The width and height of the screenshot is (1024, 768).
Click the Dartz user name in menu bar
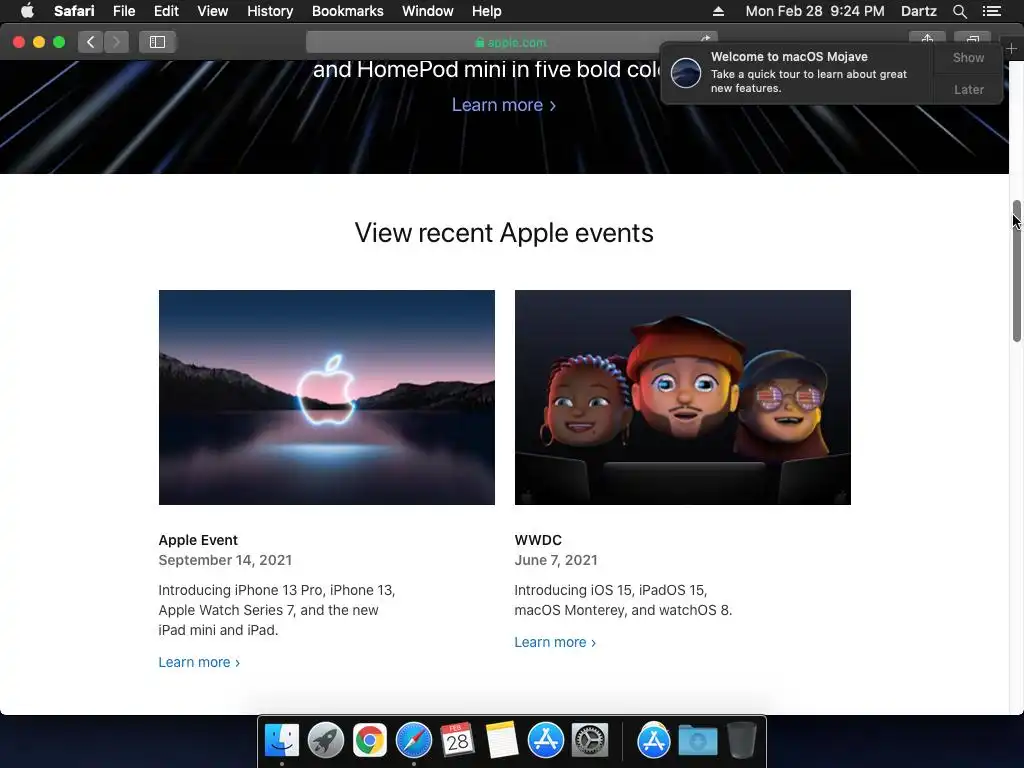tap(918, 11)
